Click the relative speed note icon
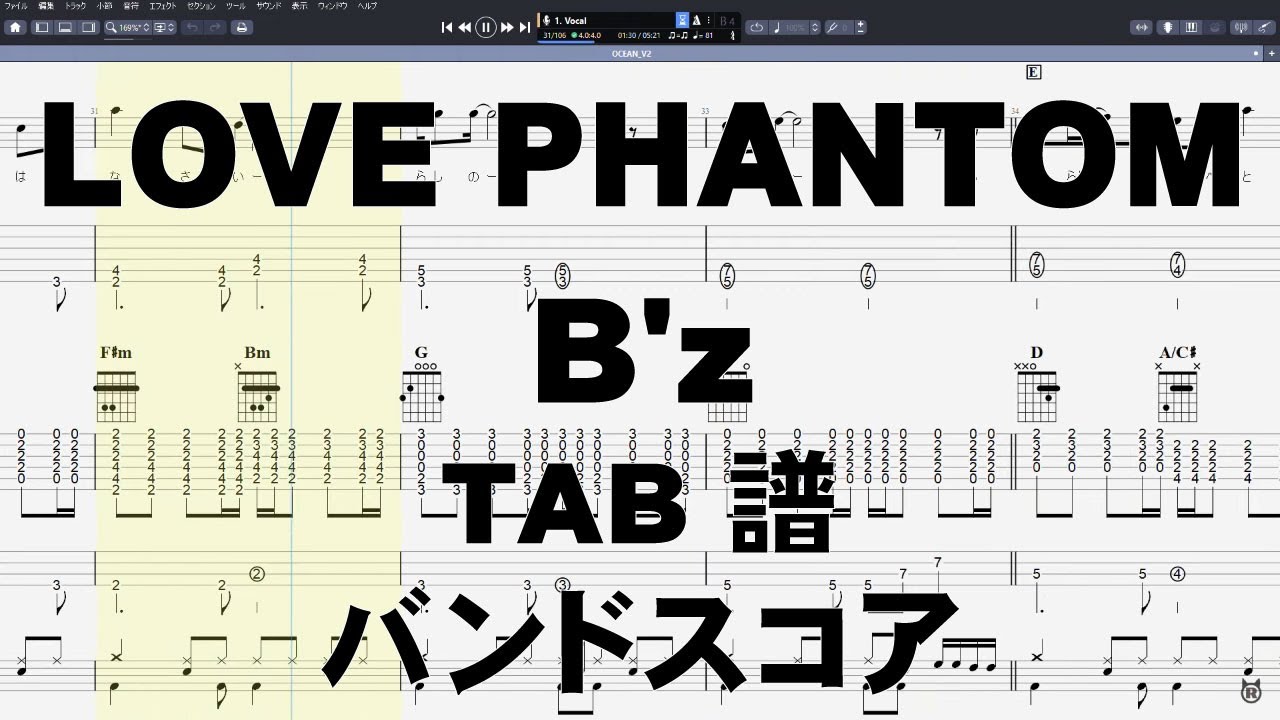The image size is (1280, 720). coord(777,28)
